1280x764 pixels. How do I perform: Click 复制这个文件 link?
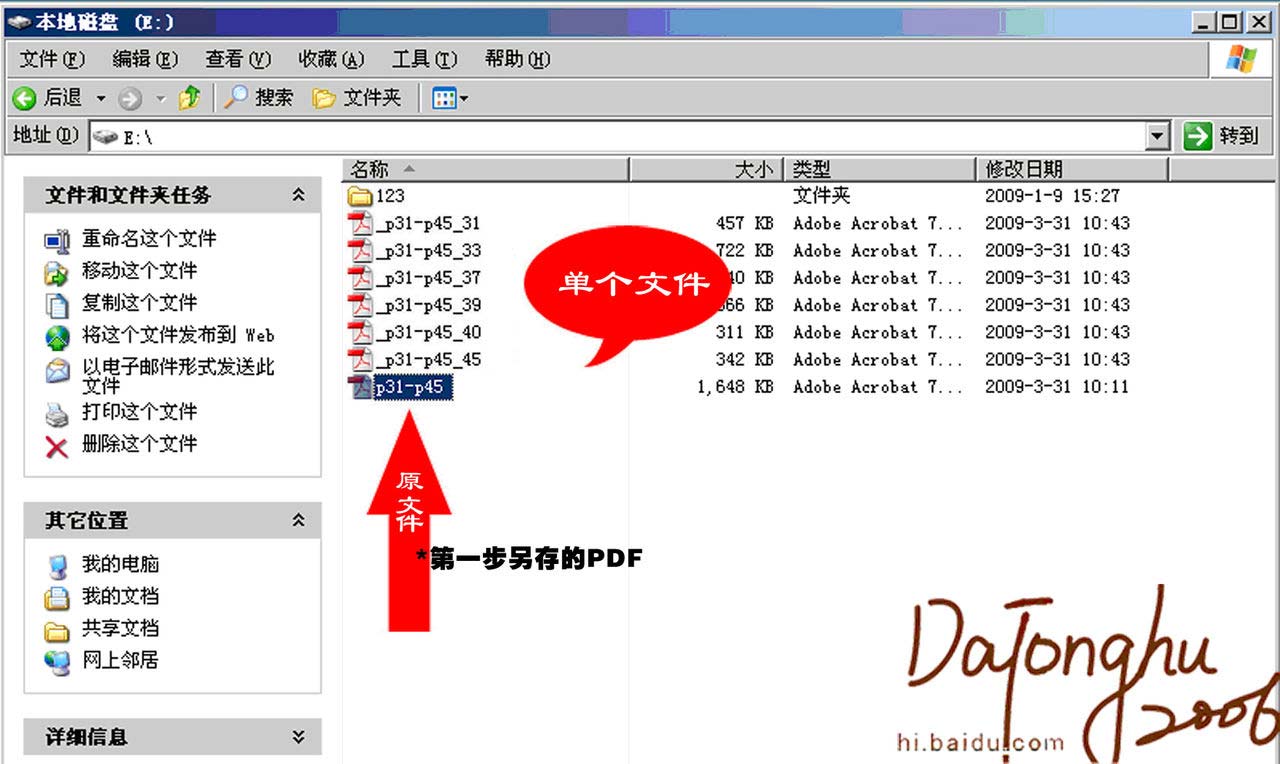coord(139,303)
